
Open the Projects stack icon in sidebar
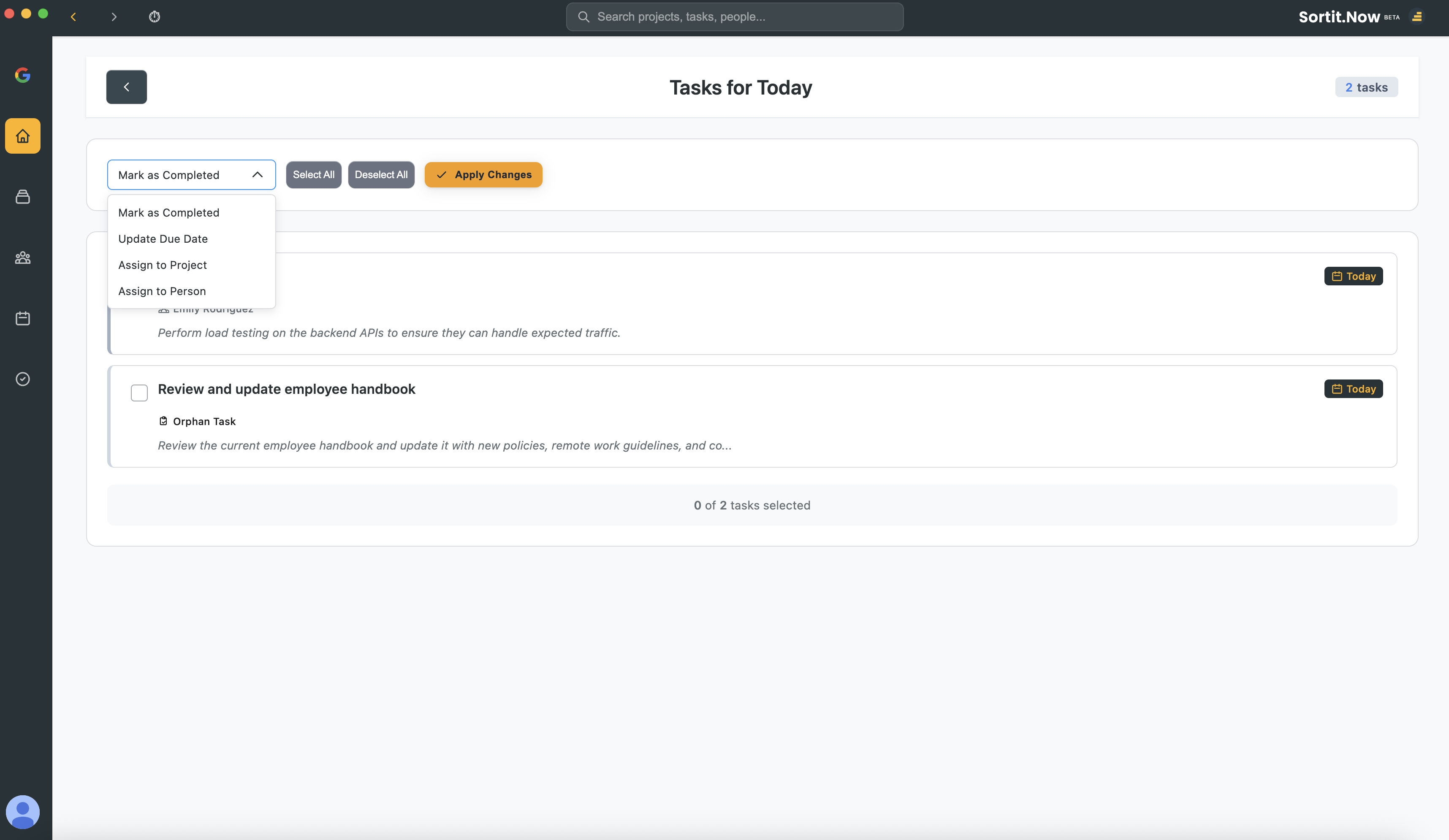pyautogui.click(x=22, y=197)
